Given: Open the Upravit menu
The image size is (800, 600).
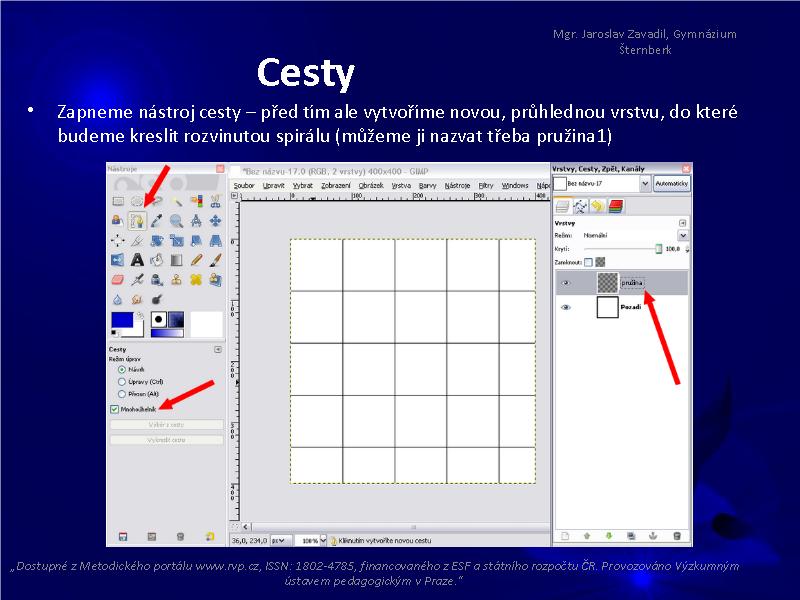Looking at the screenshot, I should pos(273,186).
